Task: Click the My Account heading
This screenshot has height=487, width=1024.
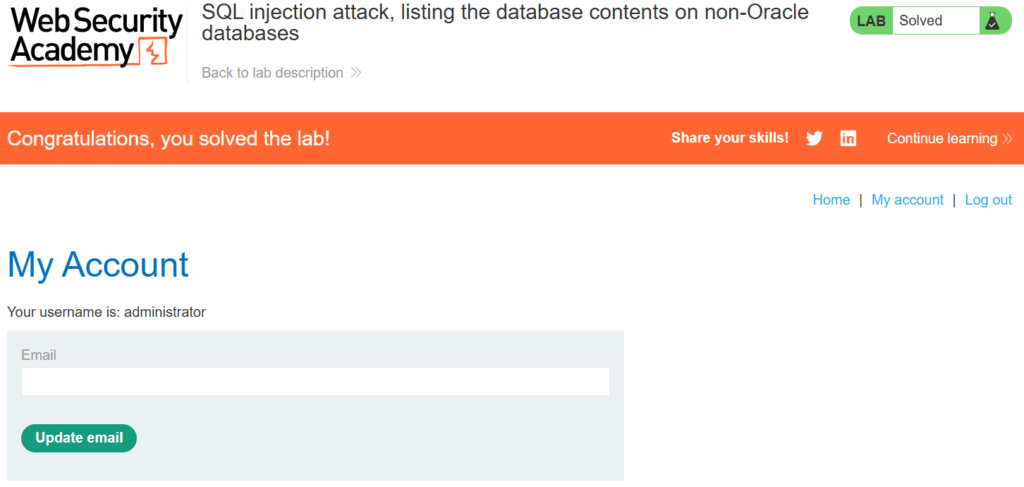Action: [98, 265]
